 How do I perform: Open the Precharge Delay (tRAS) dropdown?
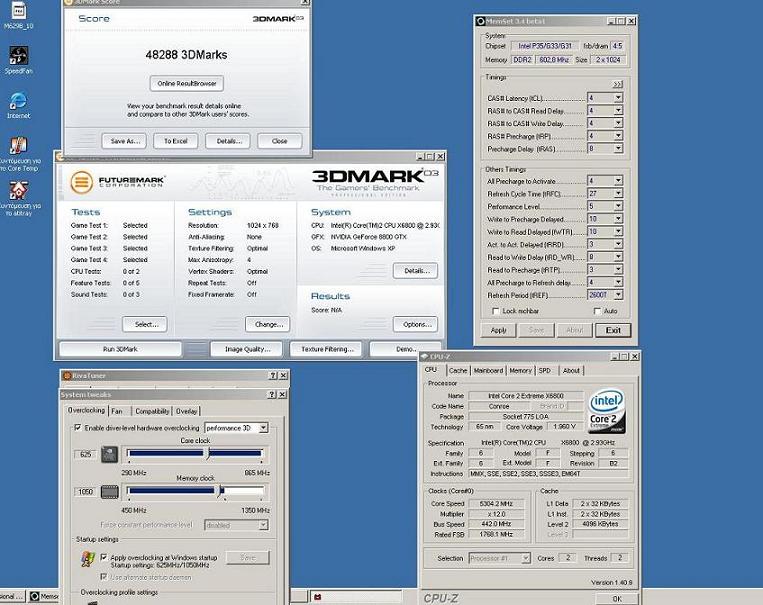[618, 148]
